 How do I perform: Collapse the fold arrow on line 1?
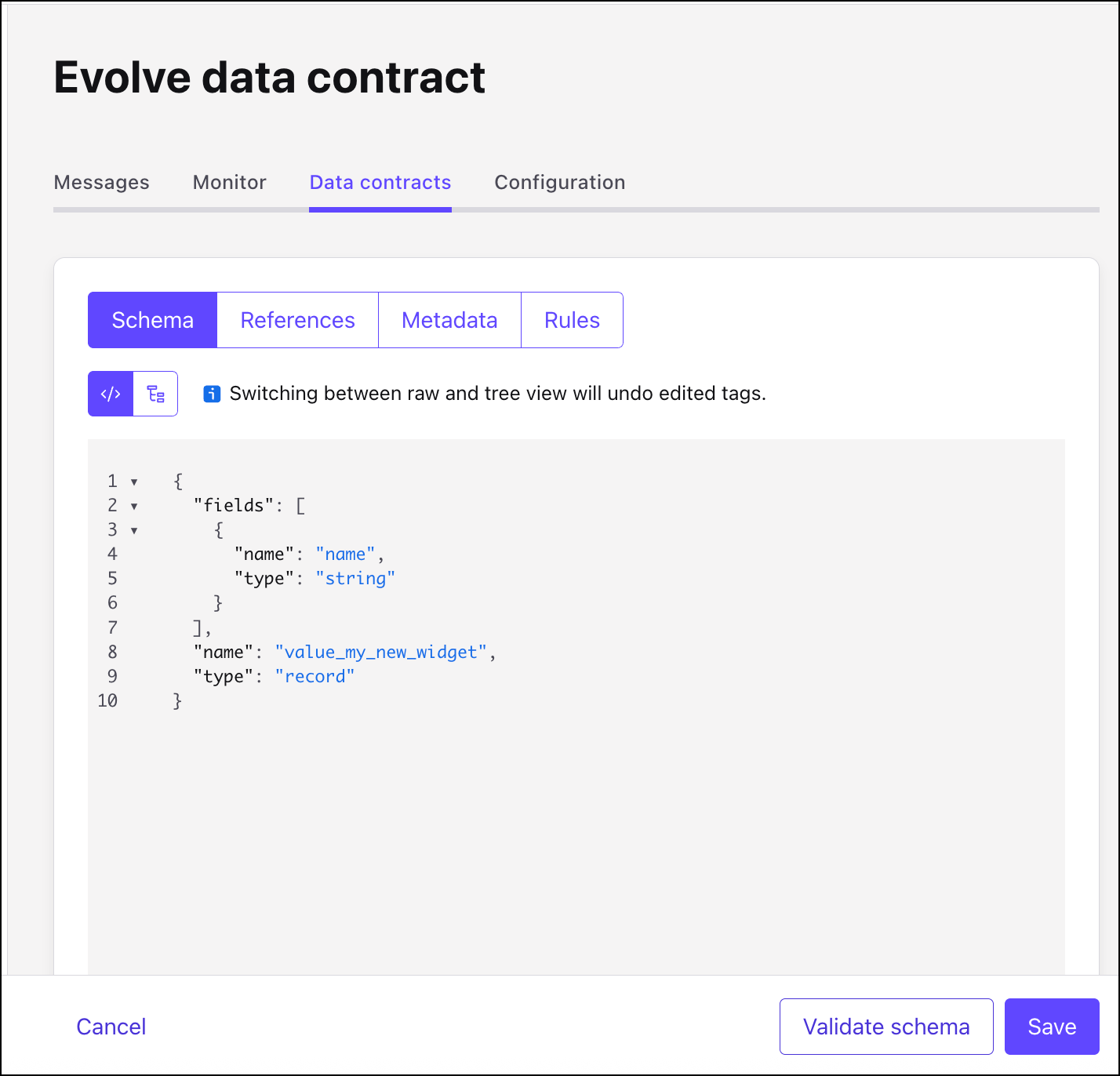pyautogui.click(x=134, y=482)
